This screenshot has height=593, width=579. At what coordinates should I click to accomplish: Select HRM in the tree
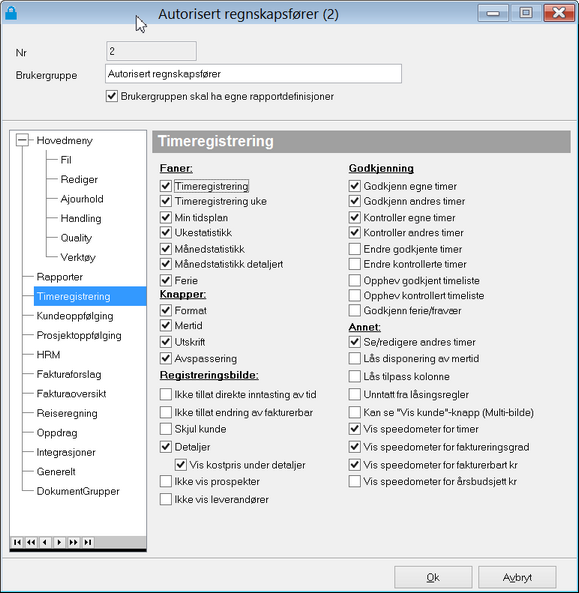coord(48,355)
